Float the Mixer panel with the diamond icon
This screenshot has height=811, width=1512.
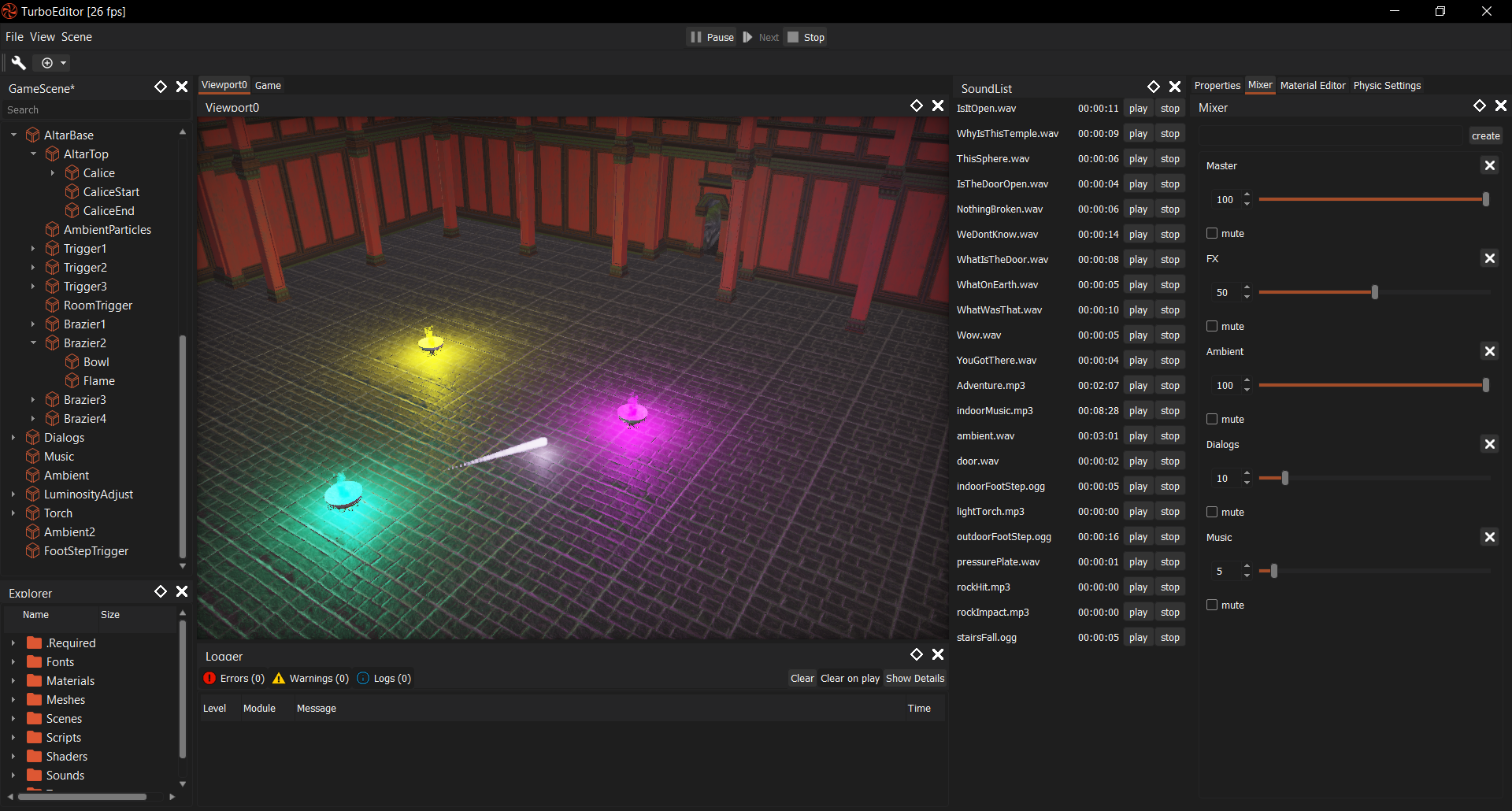point(1480,106)
